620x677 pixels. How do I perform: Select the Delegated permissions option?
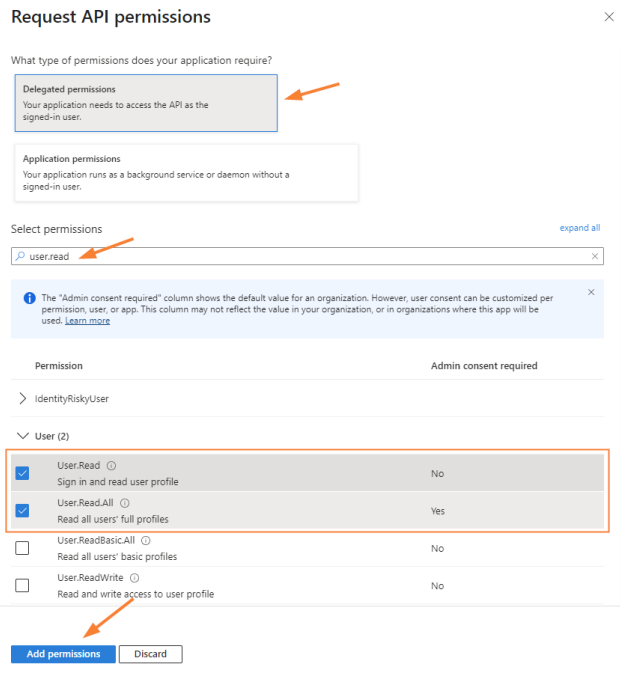click(x=145, y=103)
